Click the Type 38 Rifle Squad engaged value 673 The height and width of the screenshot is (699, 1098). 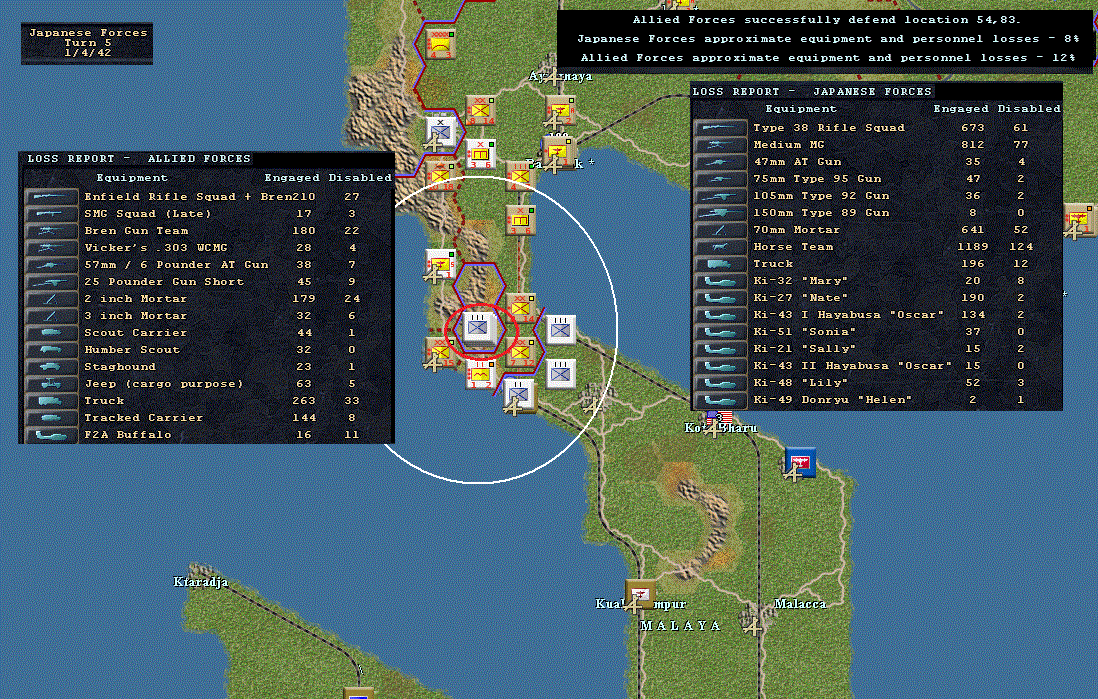coord(973,128)
